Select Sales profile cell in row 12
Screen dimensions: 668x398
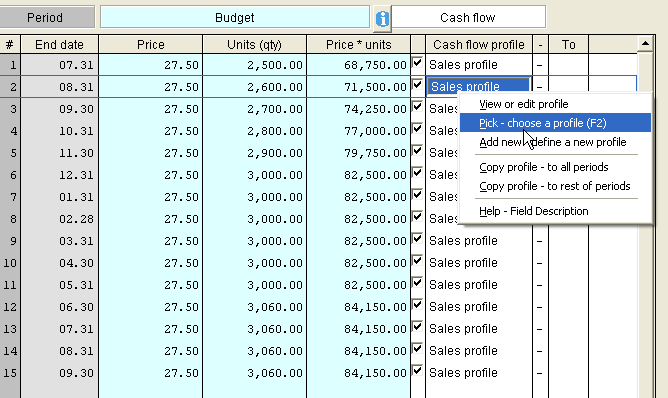coord(479,307)
